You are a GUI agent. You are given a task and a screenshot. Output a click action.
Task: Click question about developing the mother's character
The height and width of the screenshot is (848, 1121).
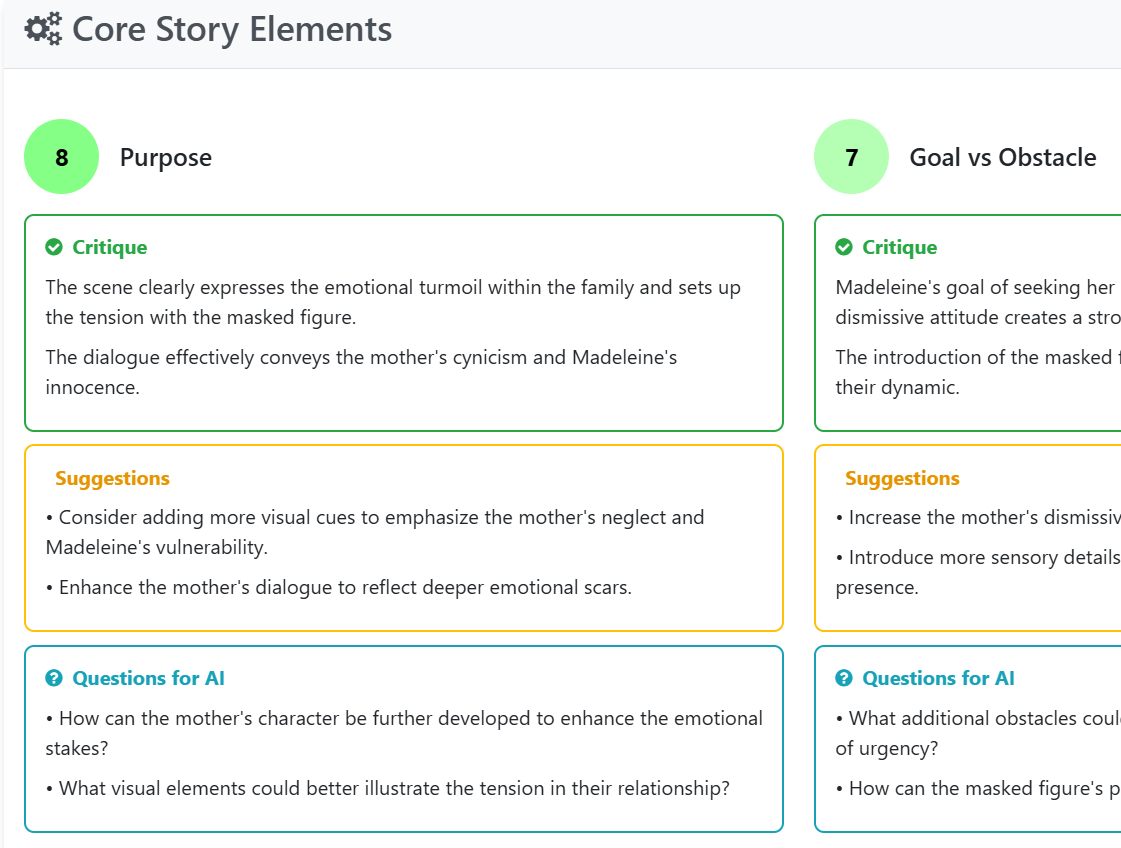pos(404,734)
